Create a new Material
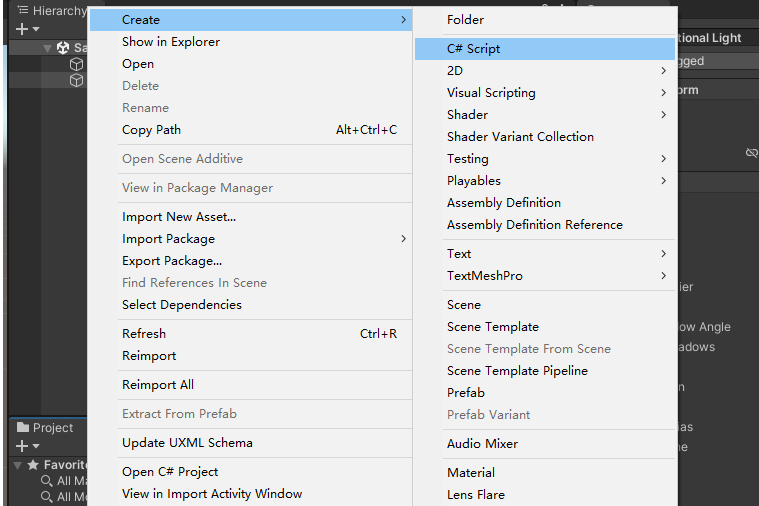 point(545,473)
